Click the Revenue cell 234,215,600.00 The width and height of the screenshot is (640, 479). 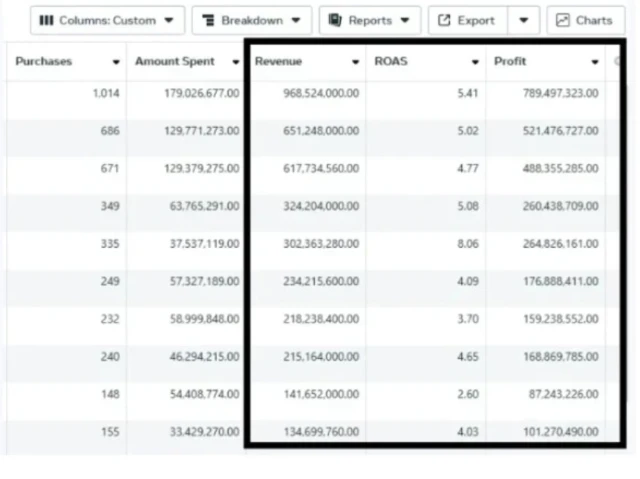(316, 281)
